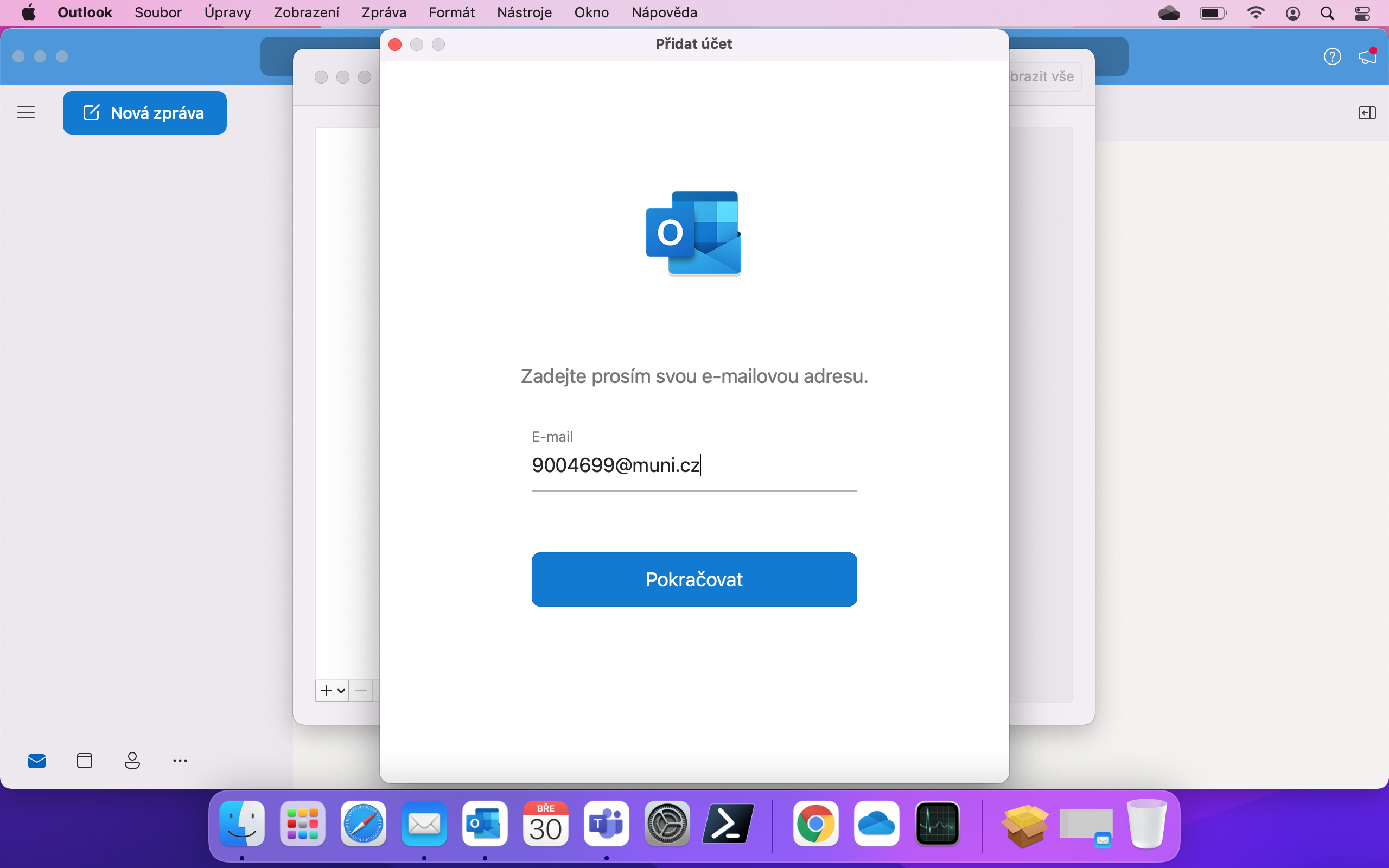The image size is (1389, 868).
Task: Open Microsoft Teams from the Dock
Action: [607, 824]
